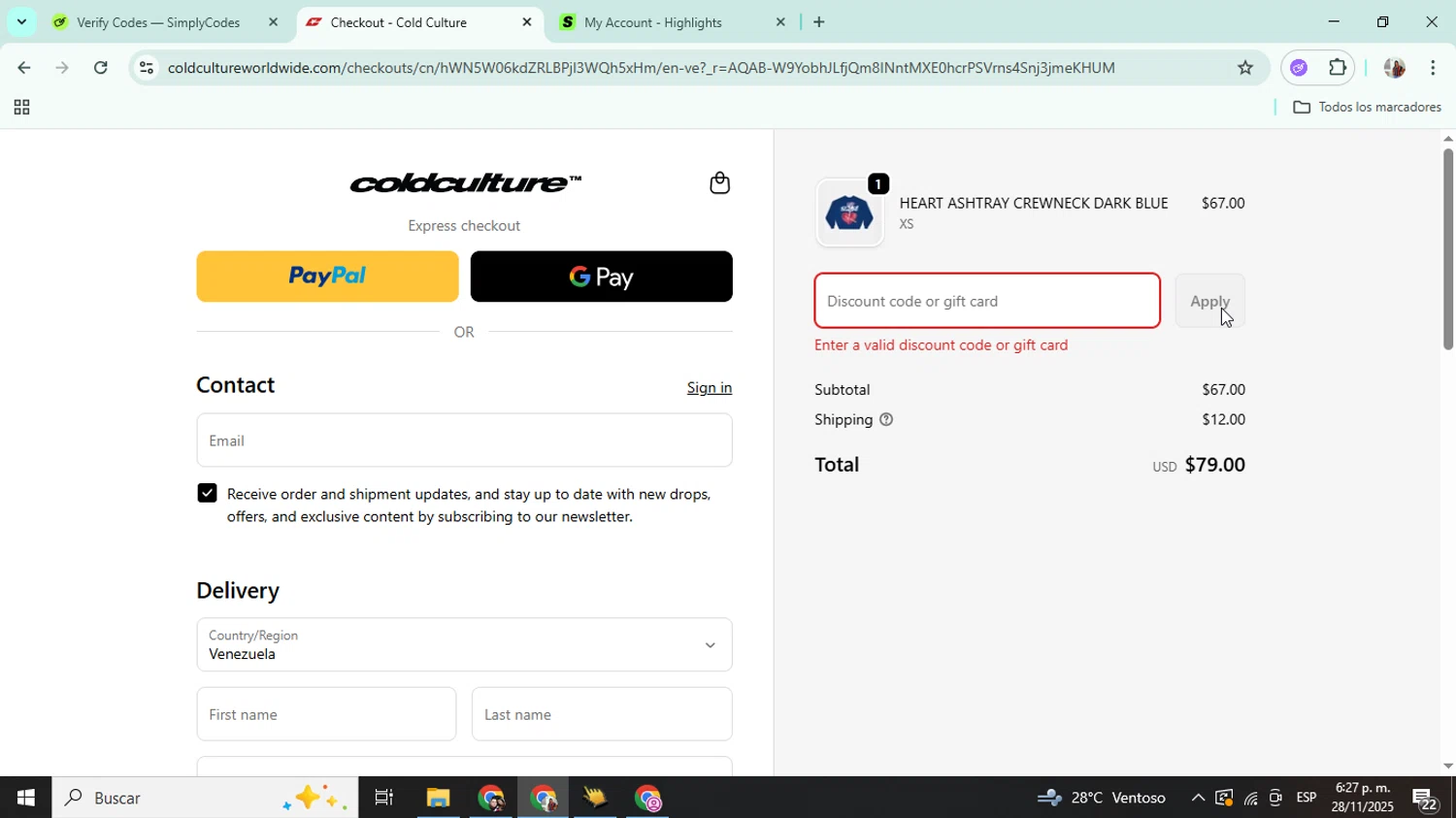Click into the First name field
The width and height of the screenshot is (1456, 818).
326,714
